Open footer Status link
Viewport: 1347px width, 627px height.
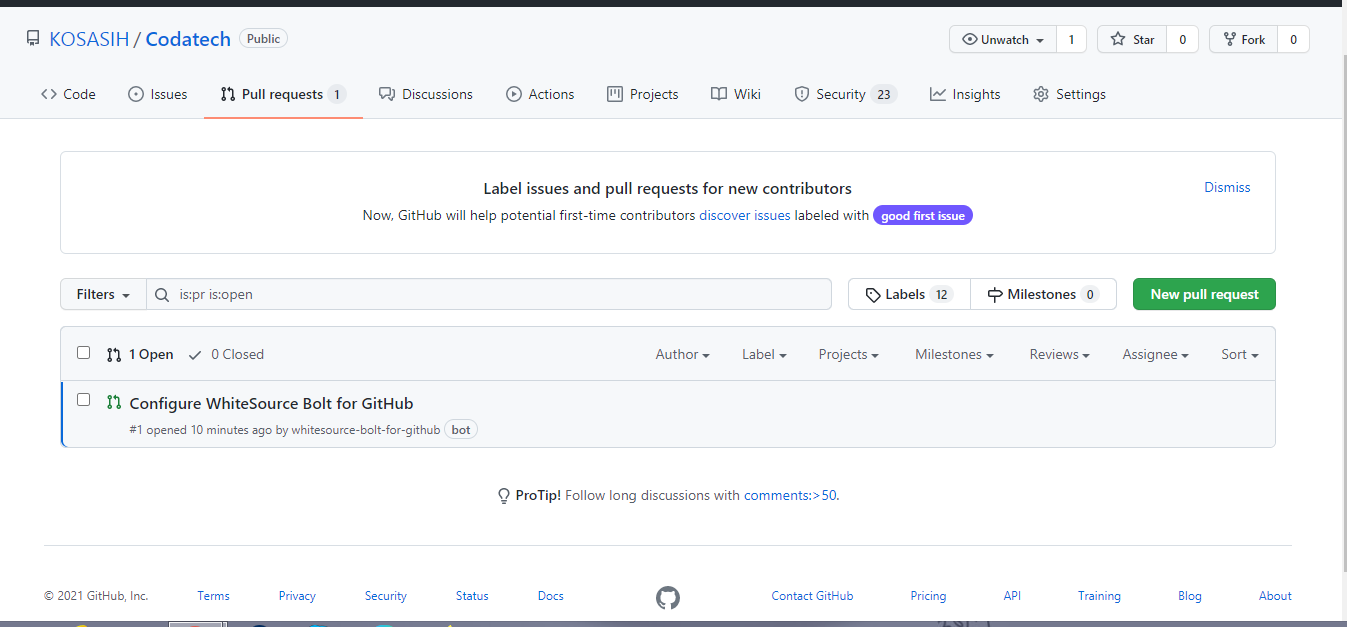point(472,596)
